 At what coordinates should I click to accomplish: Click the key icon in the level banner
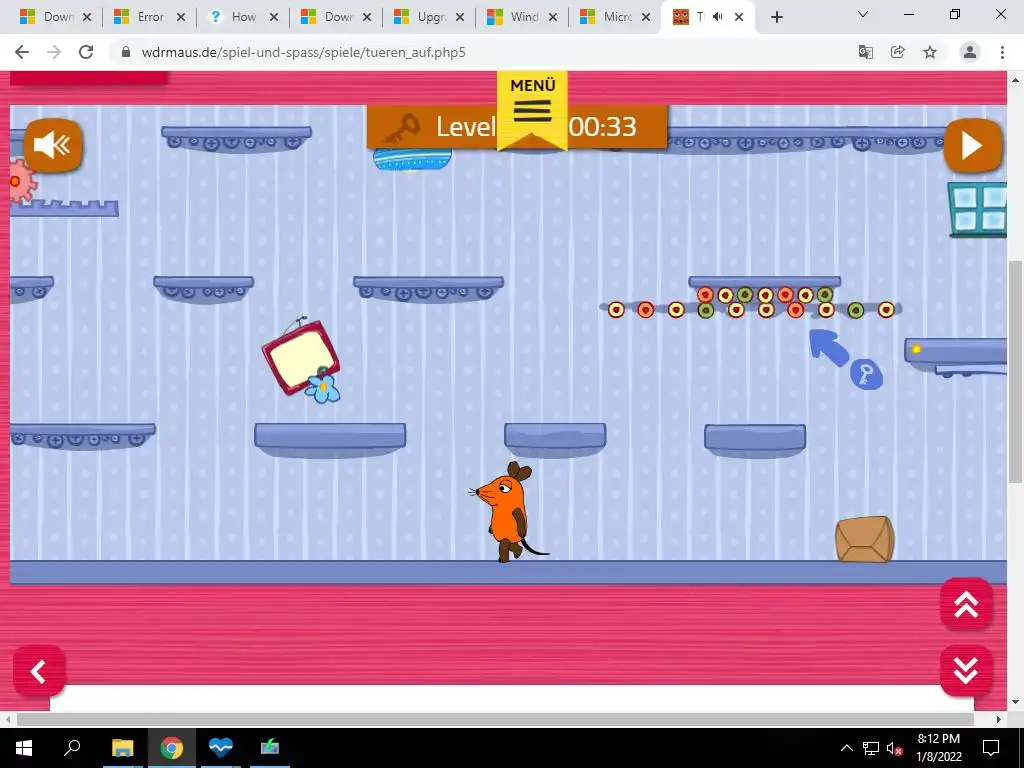click(400, 128)
